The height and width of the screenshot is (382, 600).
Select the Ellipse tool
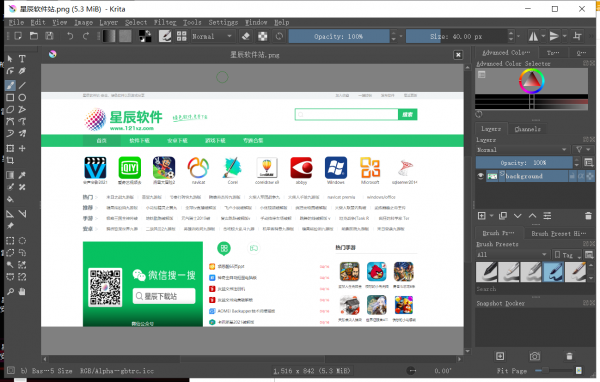click(22, 97)
